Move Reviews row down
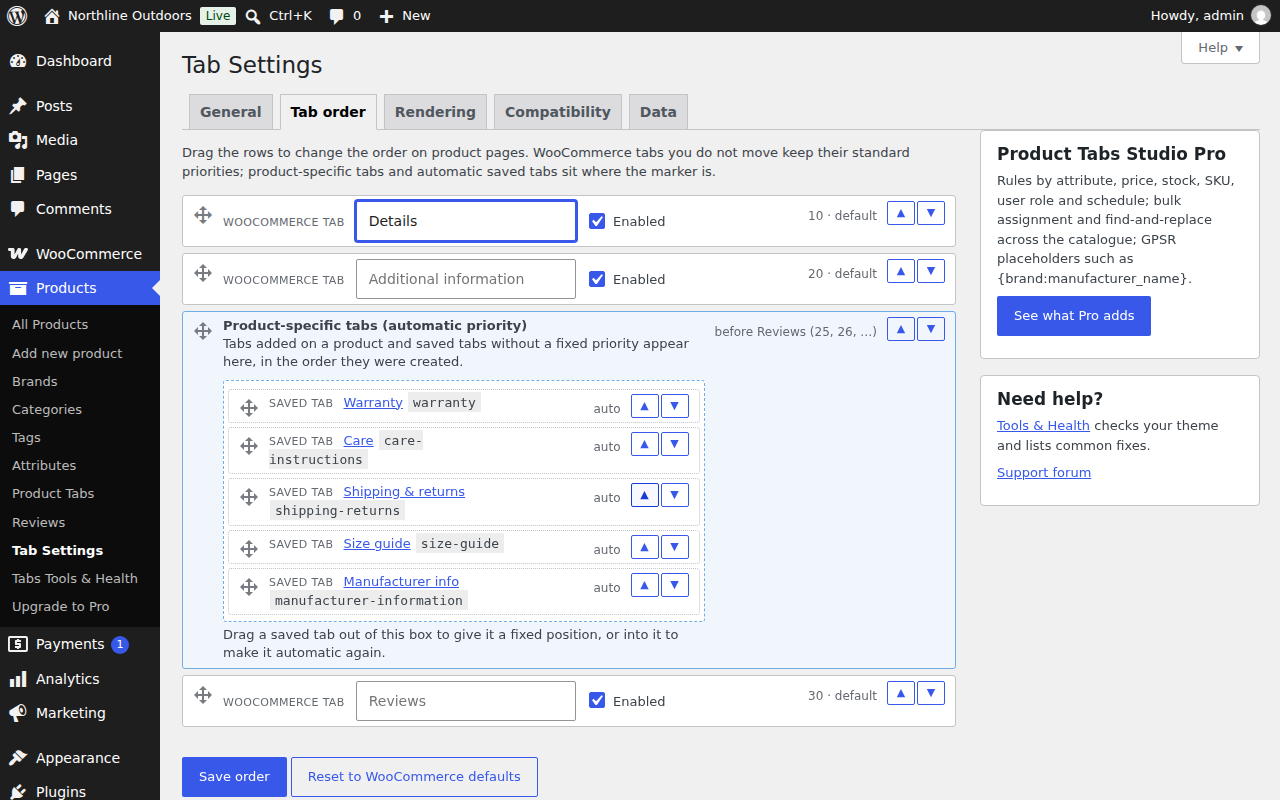The width and height of the screenshot is (1280, 800). (931, 693)
